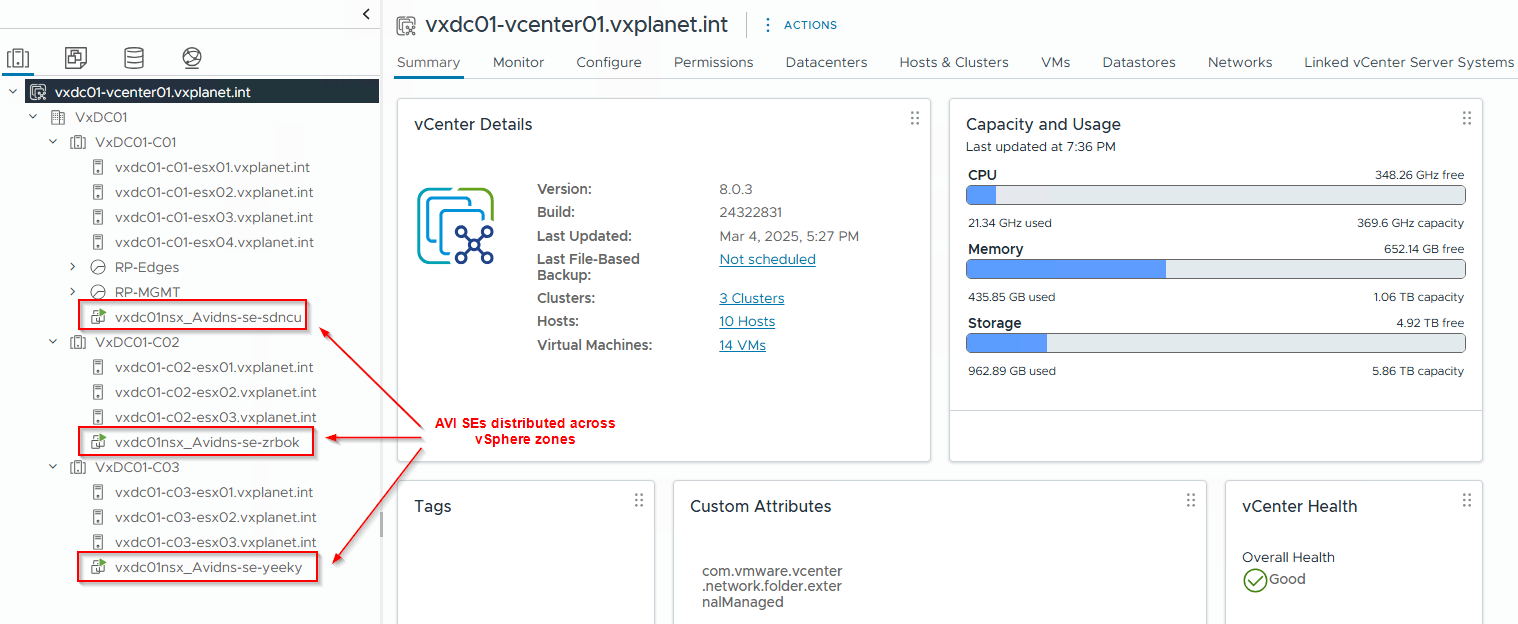Click the datacenter icon next to VxDC01
The image size is (1518, 624).
(57, 117)
